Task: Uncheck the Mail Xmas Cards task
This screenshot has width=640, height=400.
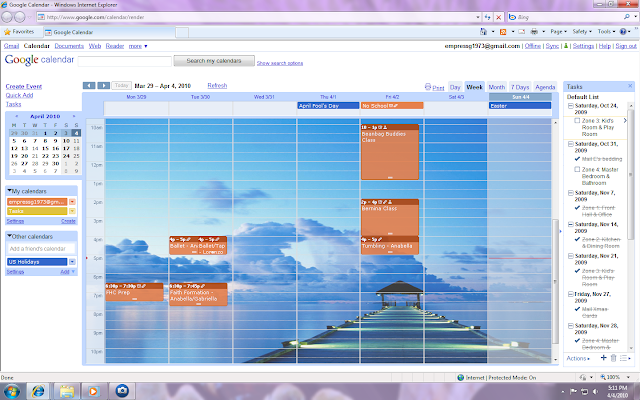Action: click(577, 309)
